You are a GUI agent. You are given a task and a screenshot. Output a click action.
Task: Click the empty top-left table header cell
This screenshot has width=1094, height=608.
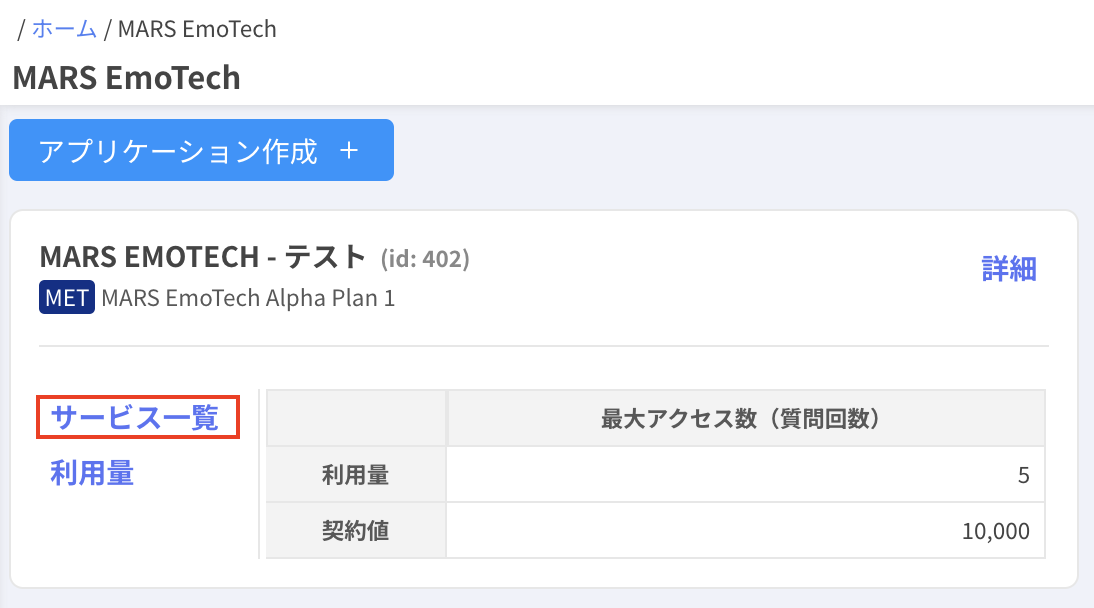point(356,419)
